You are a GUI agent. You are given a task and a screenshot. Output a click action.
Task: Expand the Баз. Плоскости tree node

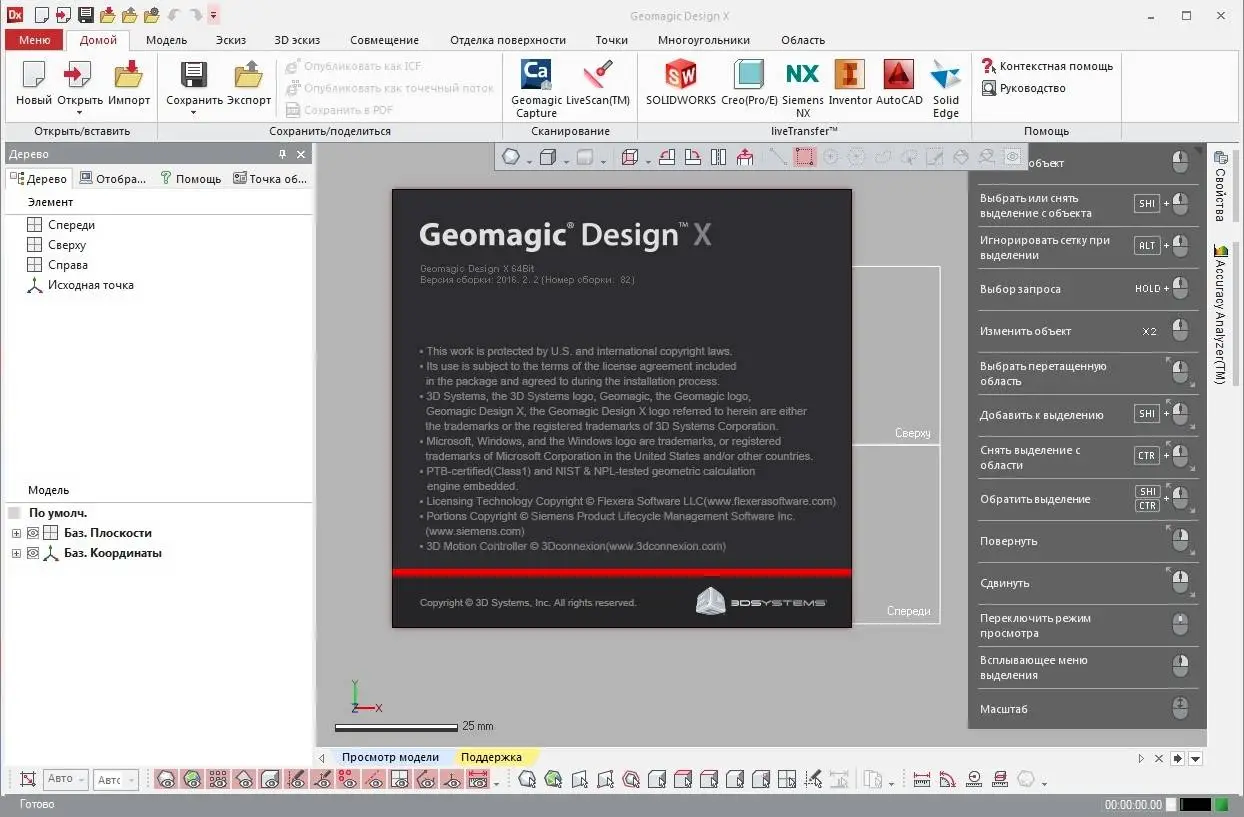point(16,533)
